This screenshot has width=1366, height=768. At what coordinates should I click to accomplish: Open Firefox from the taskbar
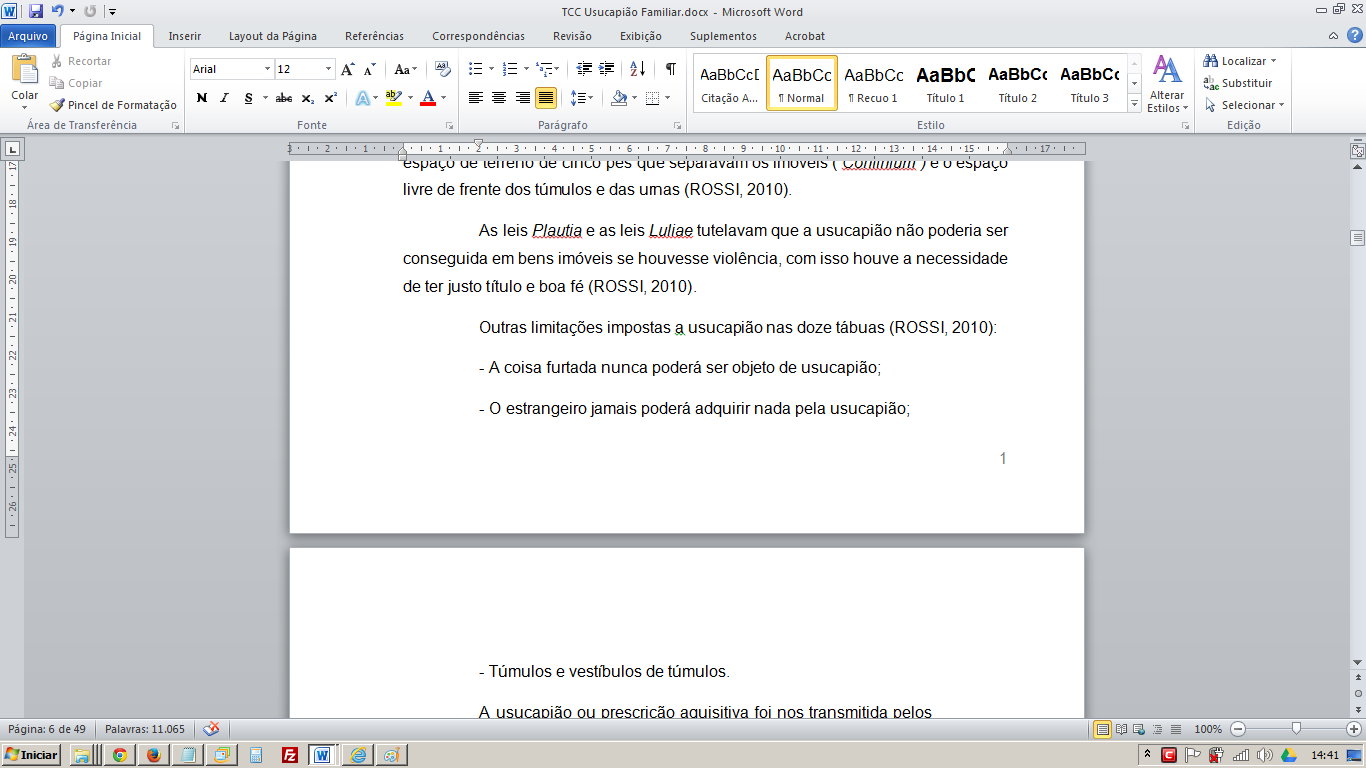pyautogui.click(x=153, y=755)
